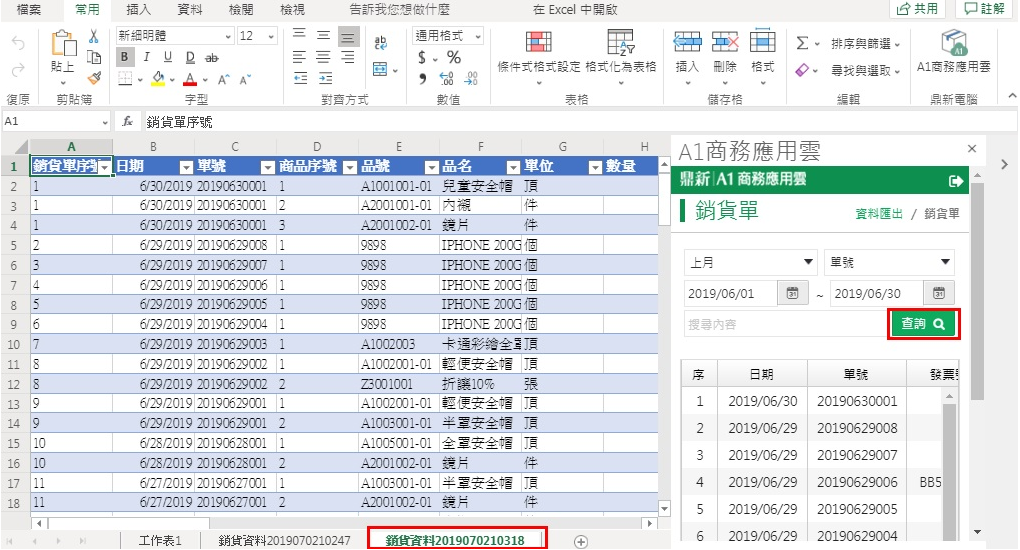Open the 單號 search field dropdown
This screenshot has height=550, width=1020.
[x=889, y=262]
